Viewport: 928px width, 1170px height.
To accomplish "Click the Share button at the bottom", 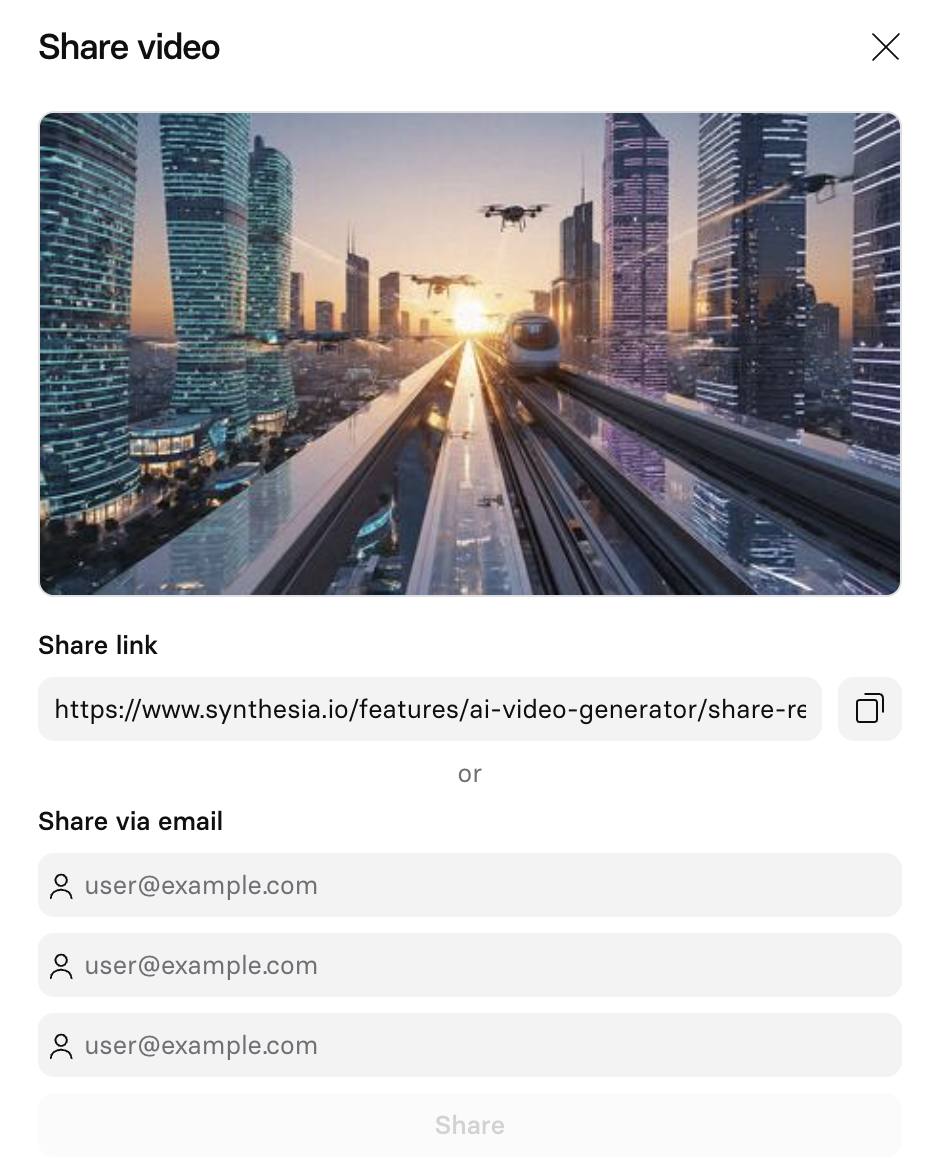I will point(470,1124).
